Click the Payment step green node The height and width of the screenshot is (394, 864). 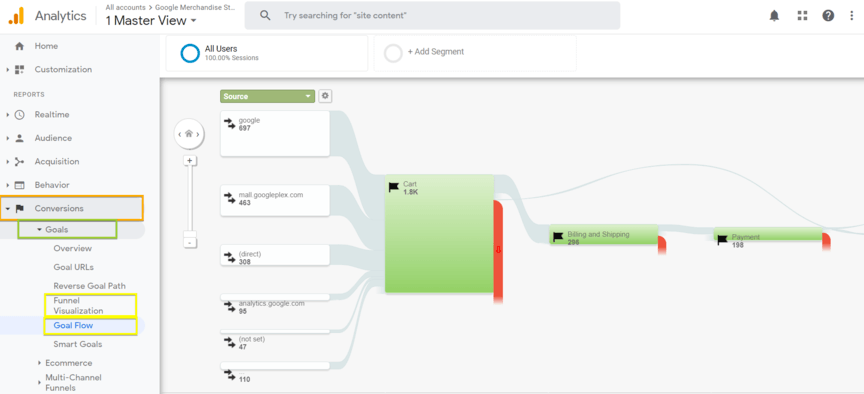[768, 235]
